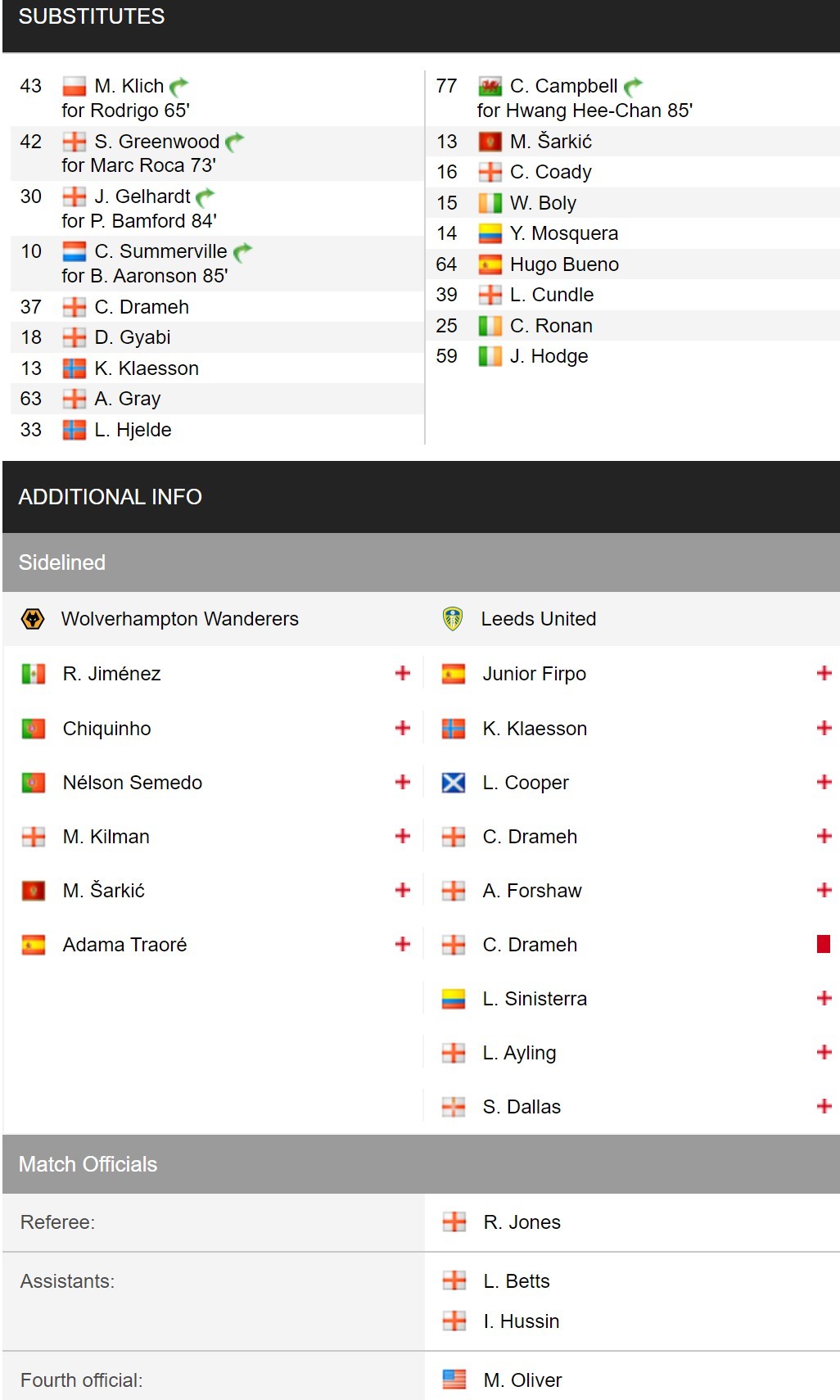
Task: Click green substitution arrow beside M. Klich
Action: pos(178,86)
